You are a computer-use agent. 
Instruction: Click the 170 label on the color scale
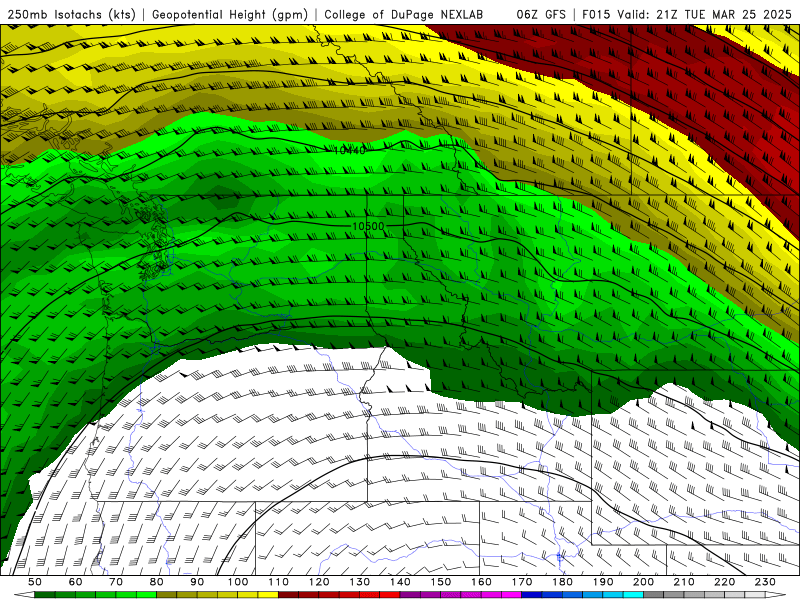click(522, 582)
